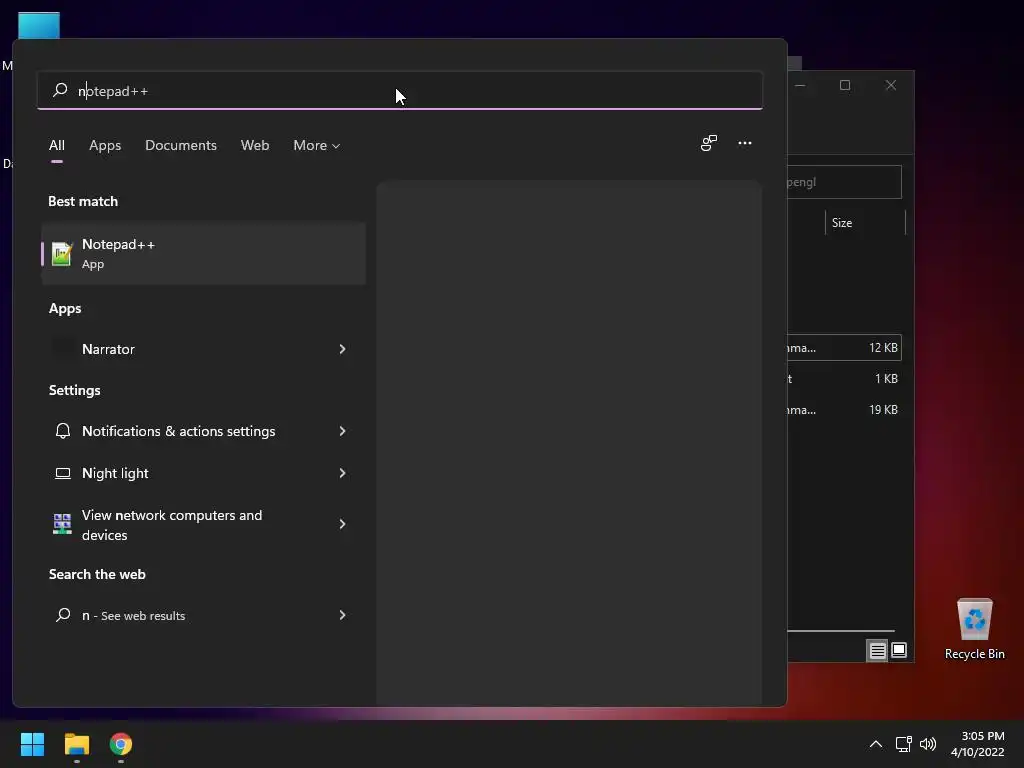
Task: Switch Explorer window to details view icon
Action: click(x=877, y=650)
